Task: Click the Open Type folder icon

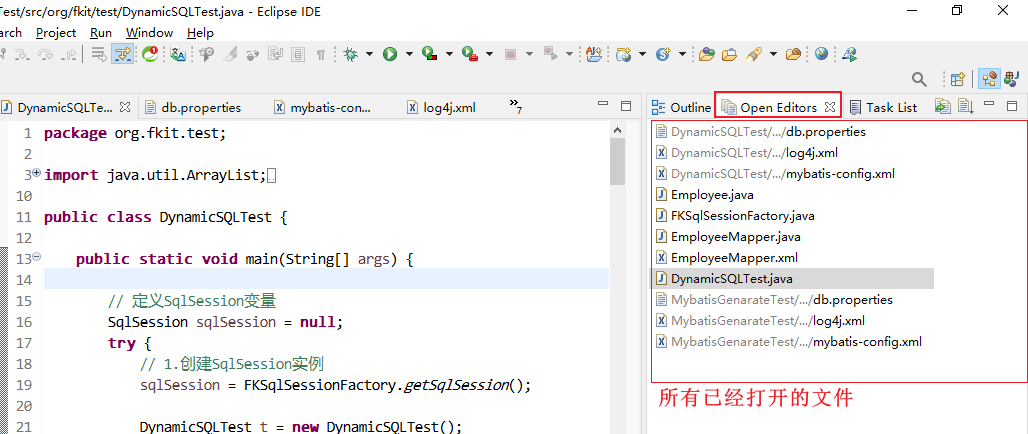Action: tap(707, 54)
